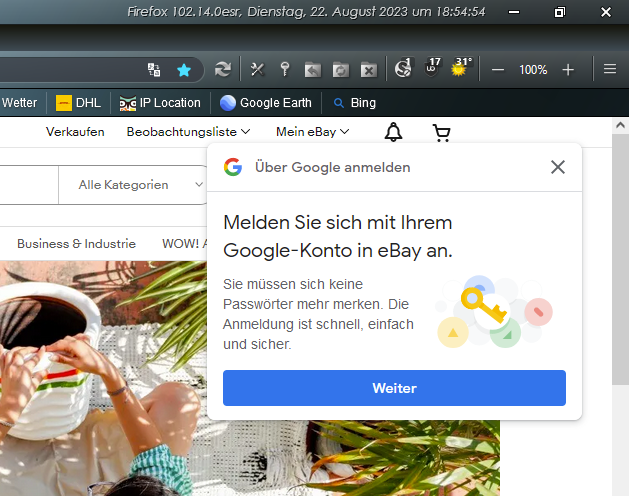Open the Alle Kategorien dropdown
629x496 pixels.
coord(132,185)
